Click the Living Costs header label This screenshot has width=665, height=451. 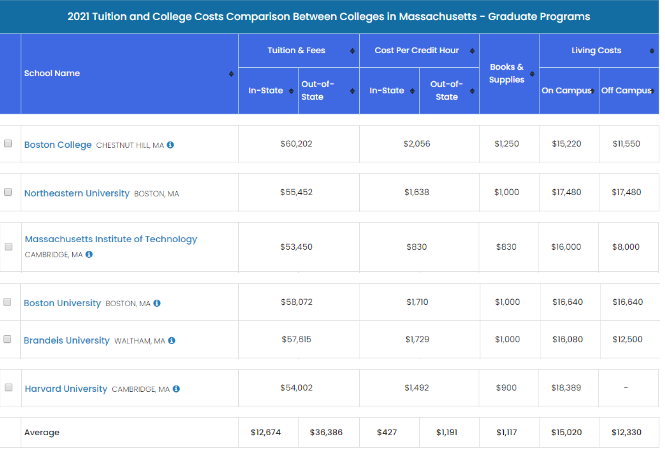(596, 50)
